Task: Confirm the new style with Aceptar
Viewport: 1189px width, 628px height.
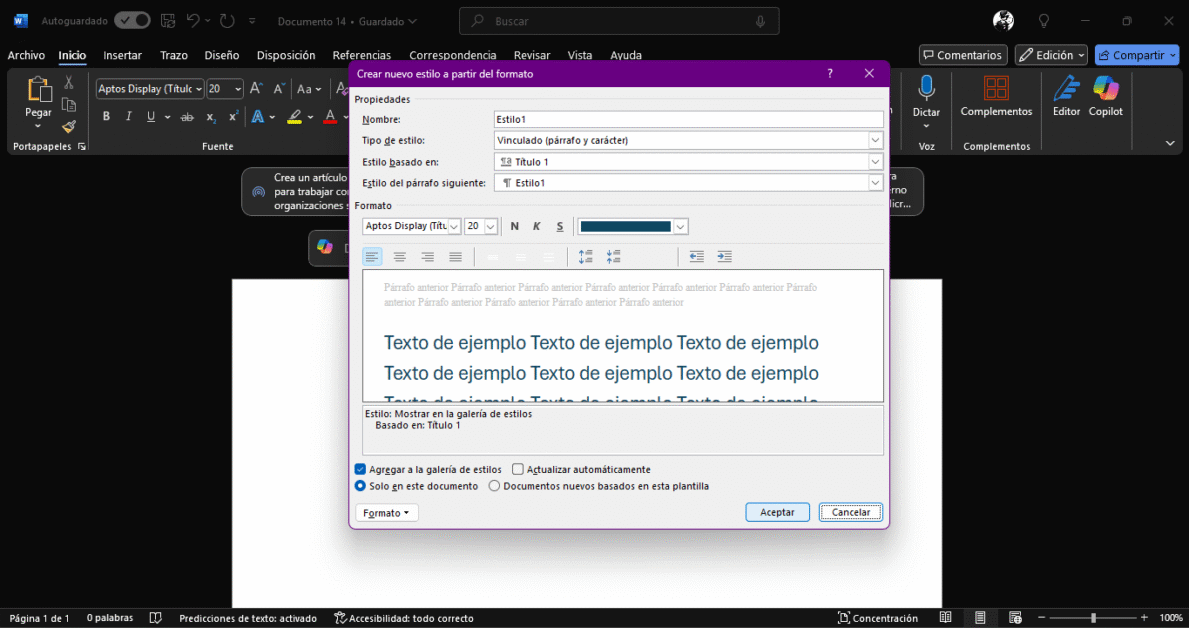Action: click(777, 511)
